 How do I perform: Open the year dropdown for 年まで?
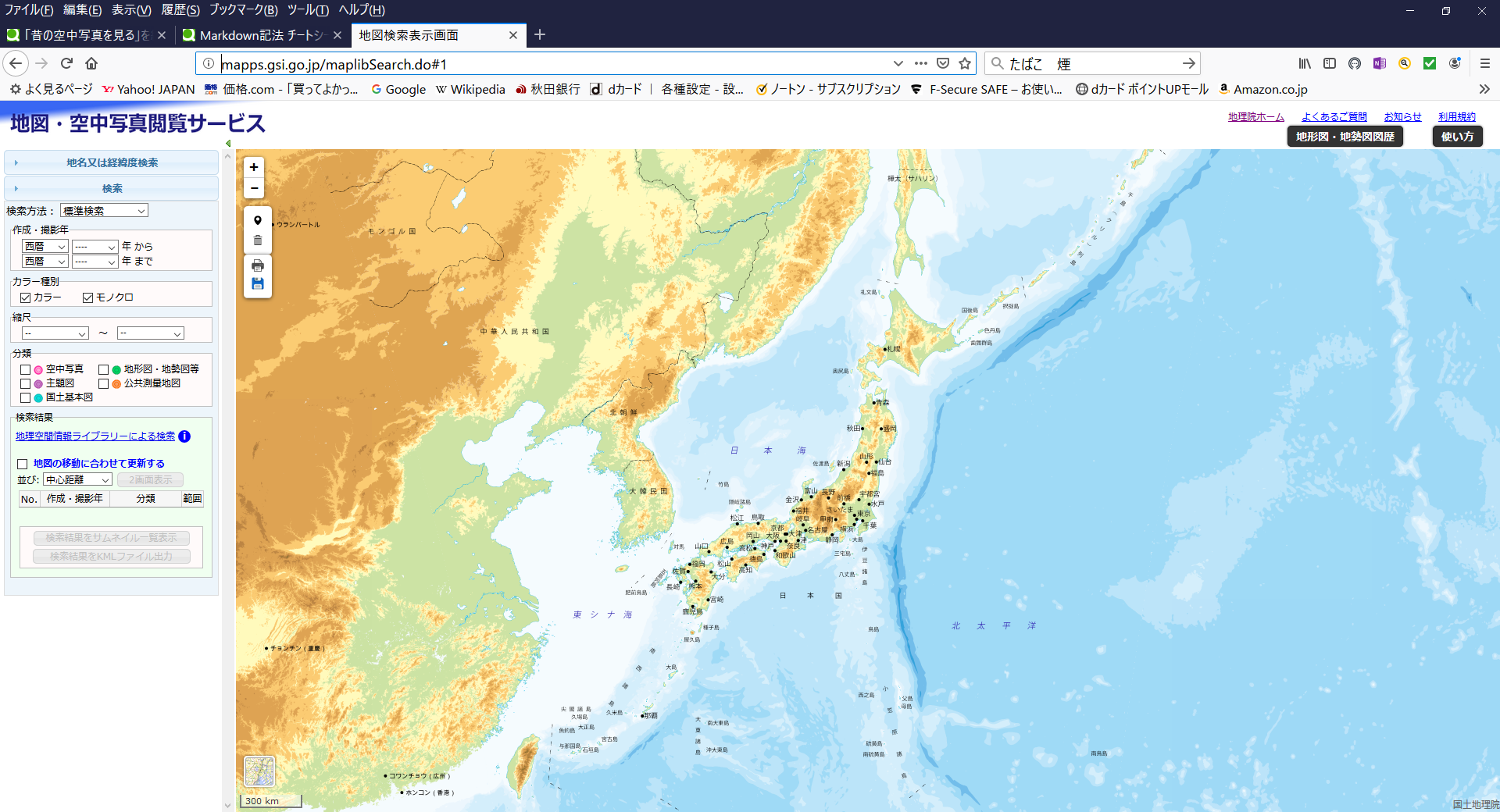95,262
